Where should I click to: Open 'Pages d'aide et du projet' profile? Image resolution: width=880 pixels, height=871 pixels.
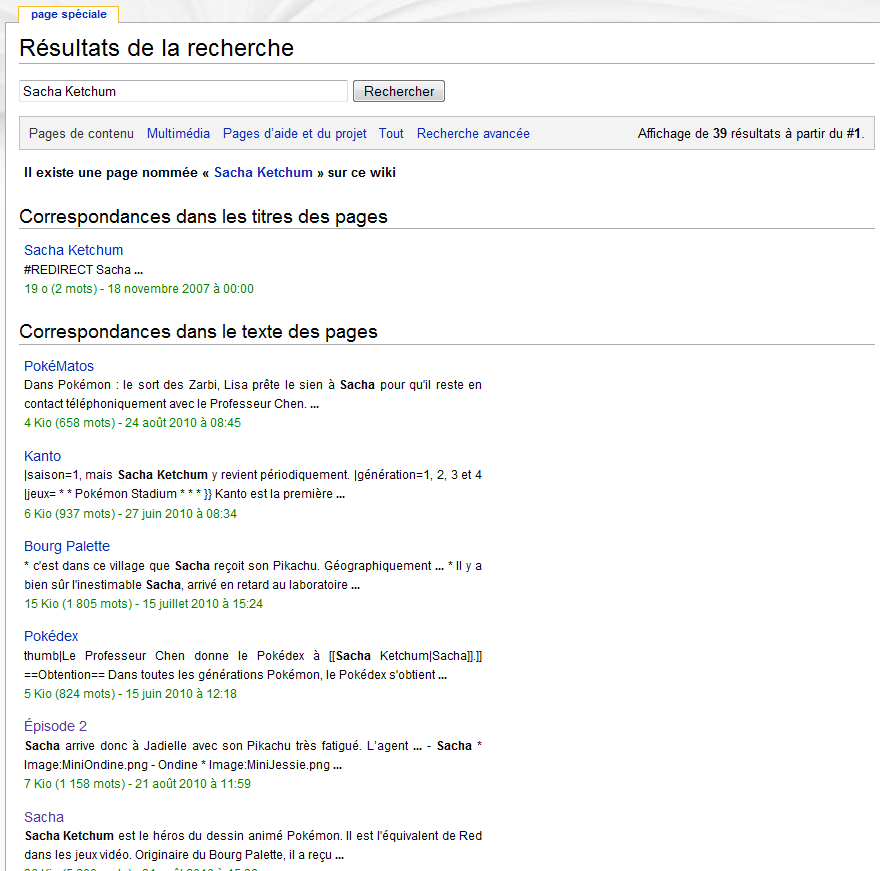pyautogui.click(x=295, y=134)
